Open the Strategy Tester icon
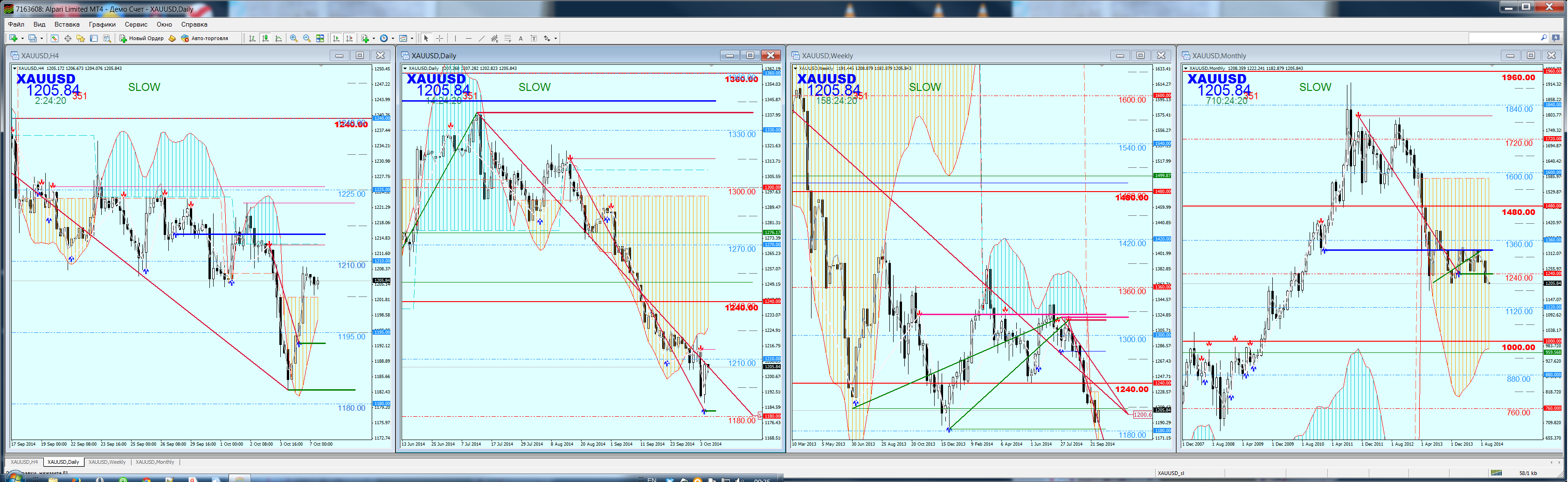Screen dimensions: 1568x482 tap(107, 38)
